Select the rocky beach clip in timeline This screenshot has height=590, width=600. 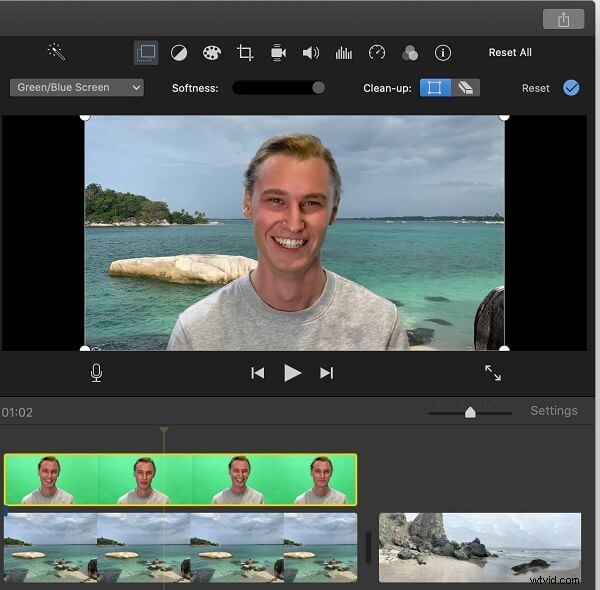click(x=480, y=548)
